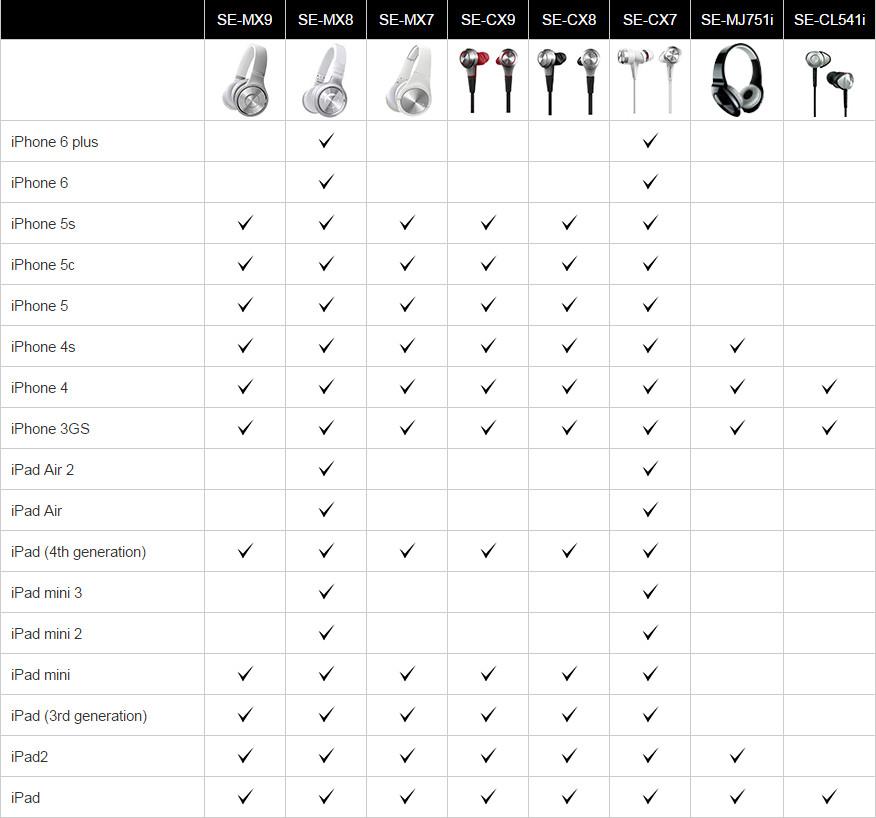Click the "iPad mini" row label

41,675
